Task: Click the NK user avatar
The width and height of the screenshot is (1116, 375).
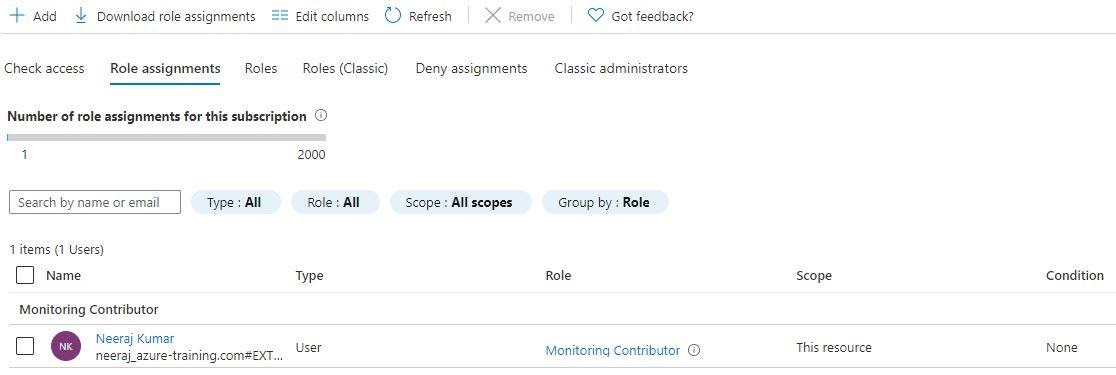Action: (x=65, y=347)
